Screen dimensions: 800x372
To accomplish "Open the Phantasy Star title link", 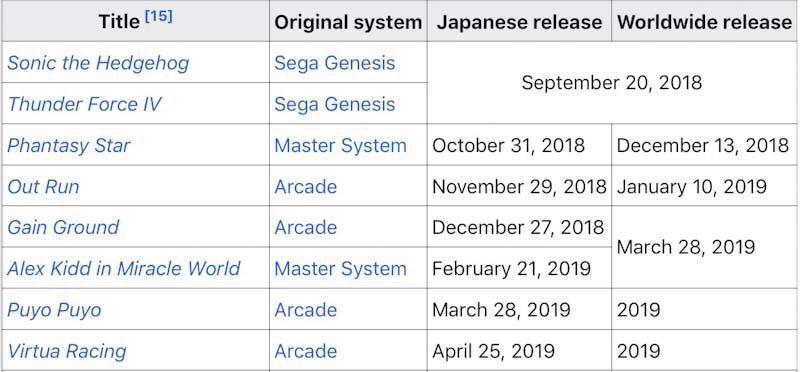I will pos(69,145).
